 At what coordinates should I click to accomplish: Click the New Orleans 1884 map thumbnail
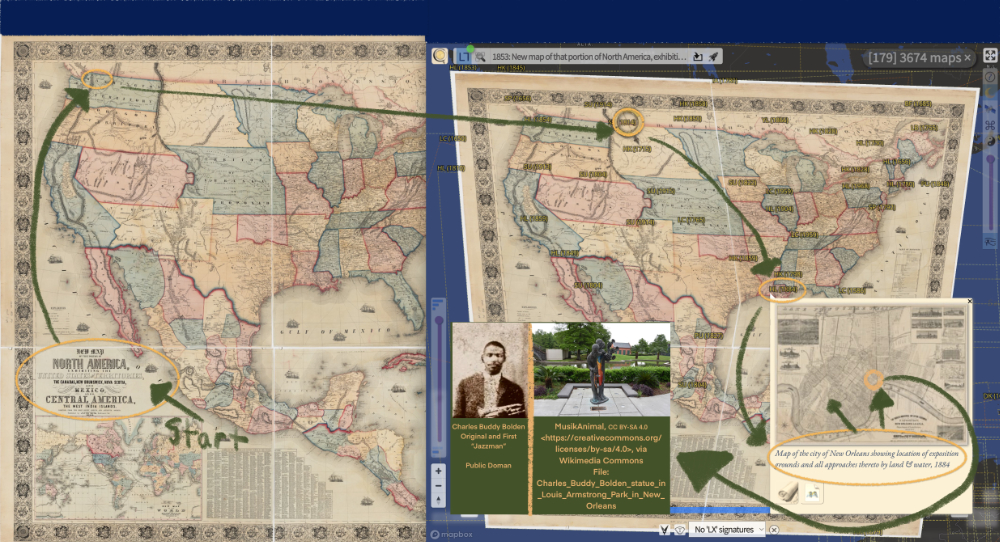tap(872, 374)
